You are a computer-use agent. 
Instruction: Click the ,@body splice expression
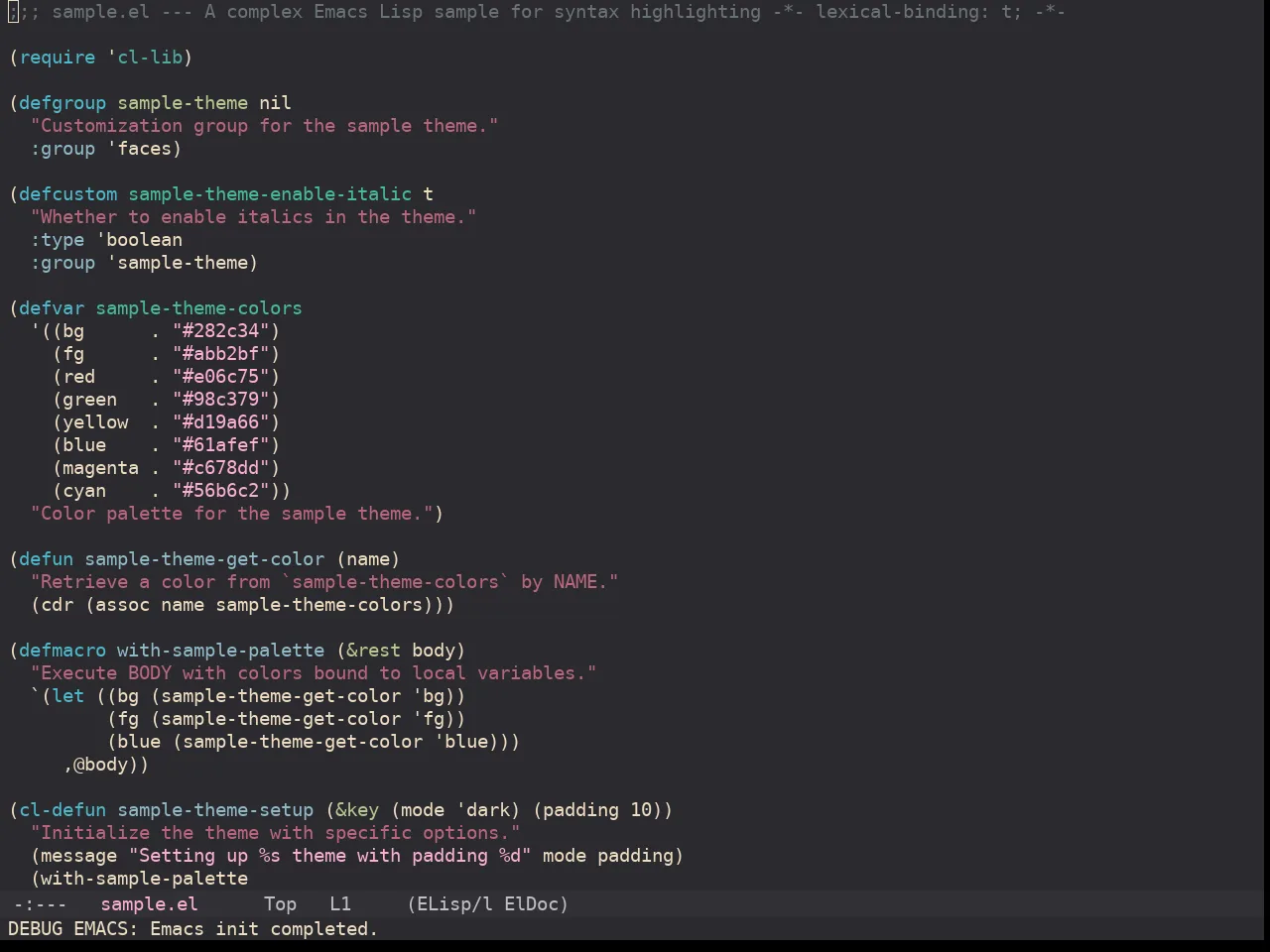[x=101, y=765]
